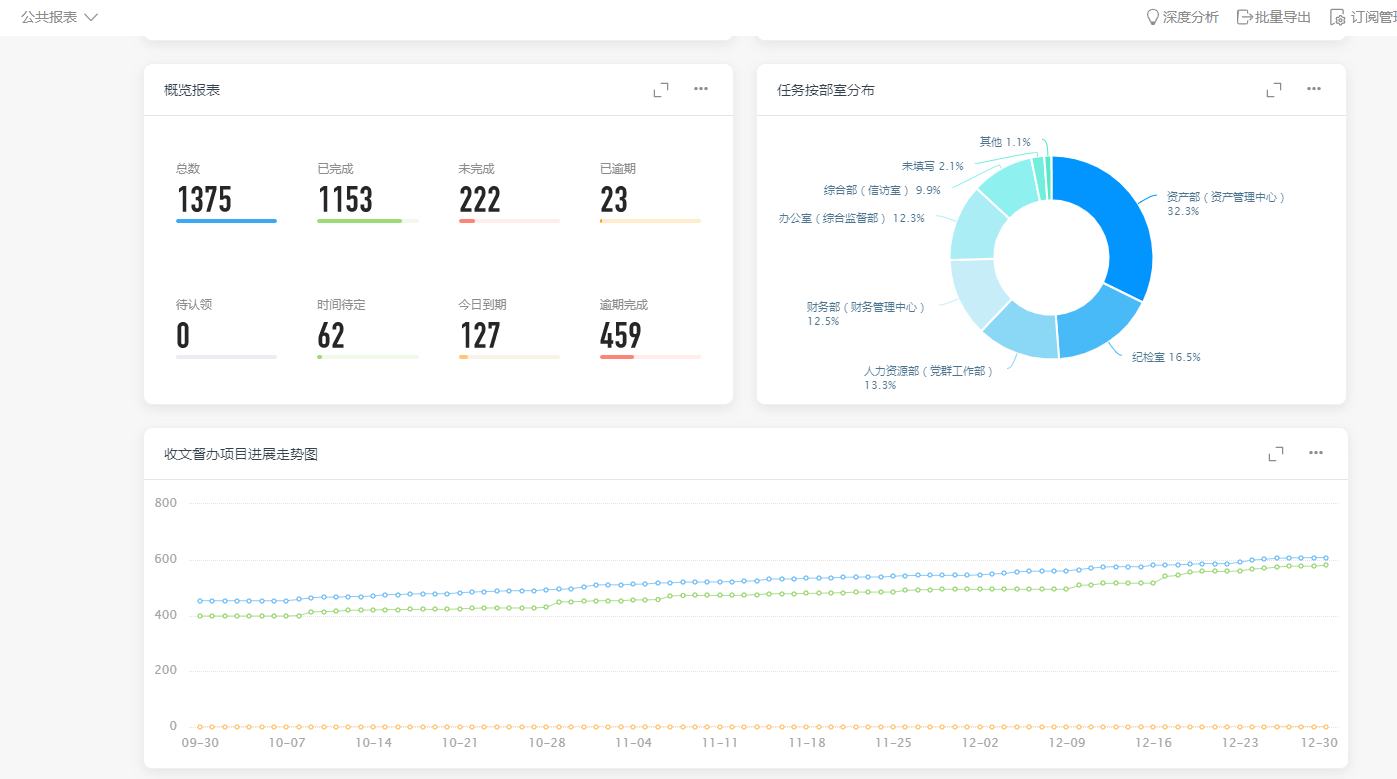Click the 深度分析 lightbulb icon
The height and width of the screenshot is (779, 1397).
(1152, 17)
